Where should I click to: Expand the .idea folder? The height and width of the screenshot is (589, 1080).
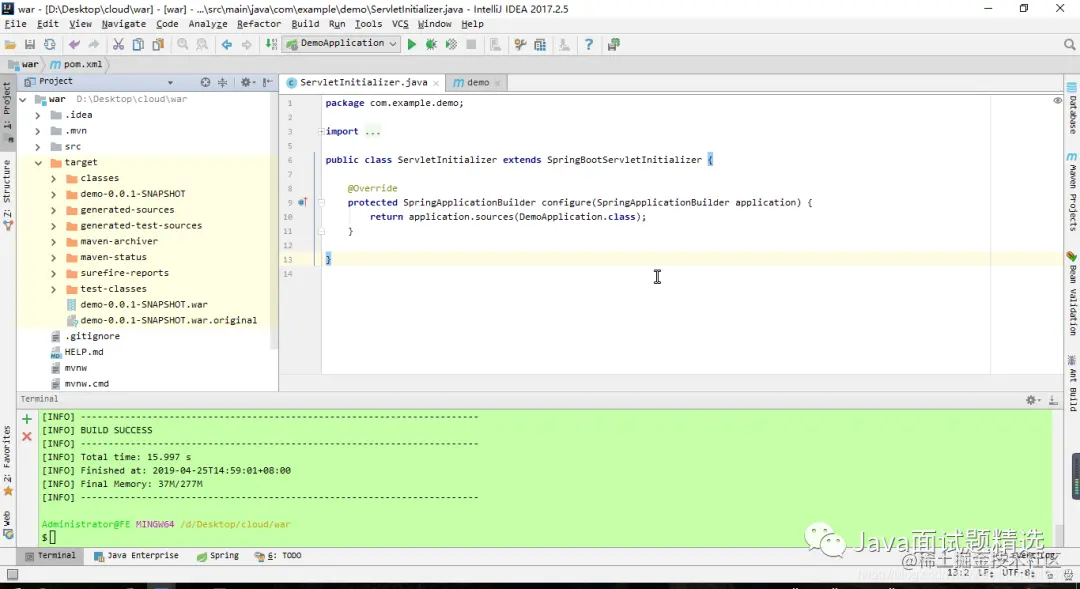(38, 115)
